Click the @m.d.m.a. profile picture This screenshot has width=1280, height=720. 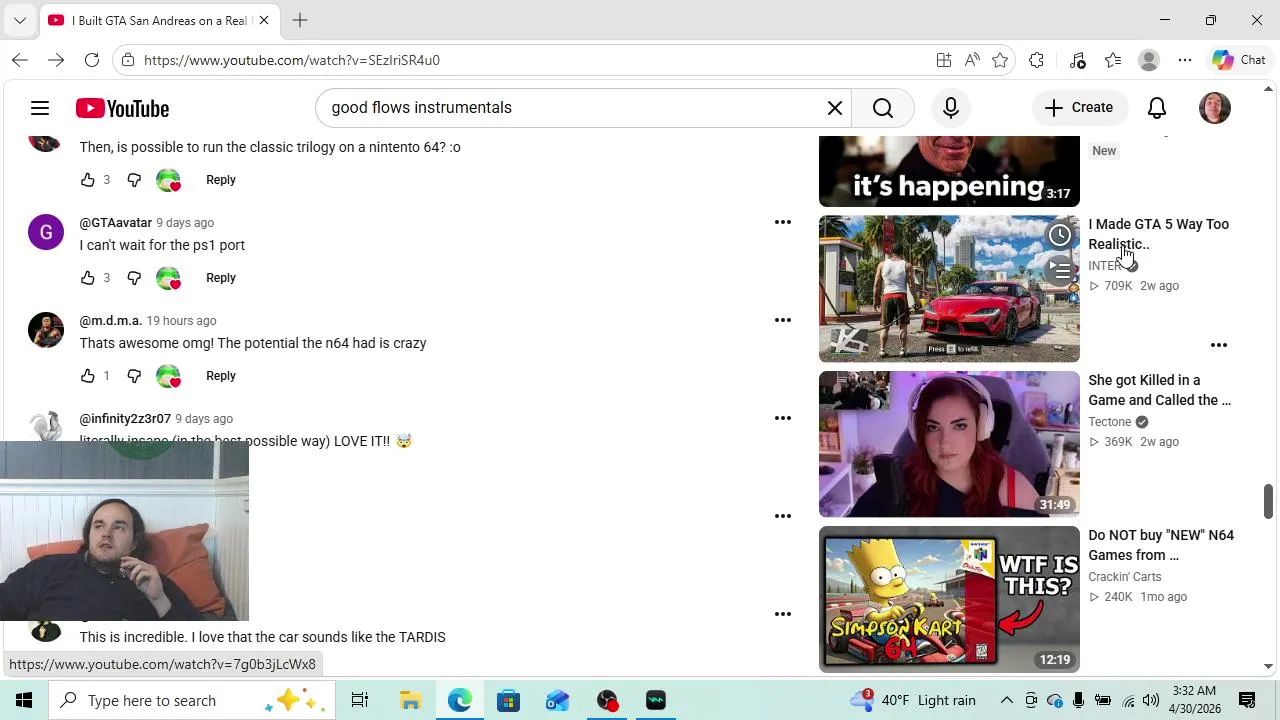(x=46, y=330)
